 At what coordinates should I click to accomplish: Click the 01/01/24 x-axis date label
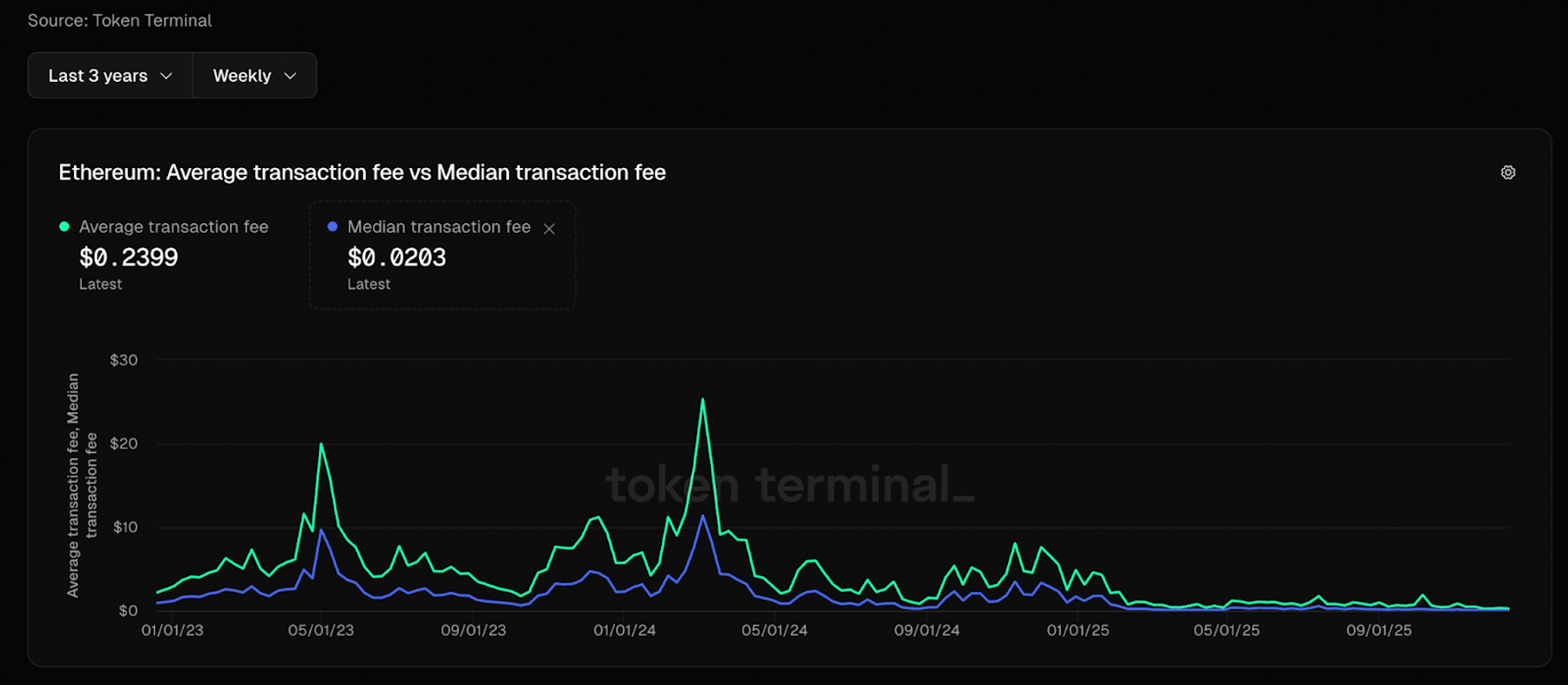tap(625, 630)
